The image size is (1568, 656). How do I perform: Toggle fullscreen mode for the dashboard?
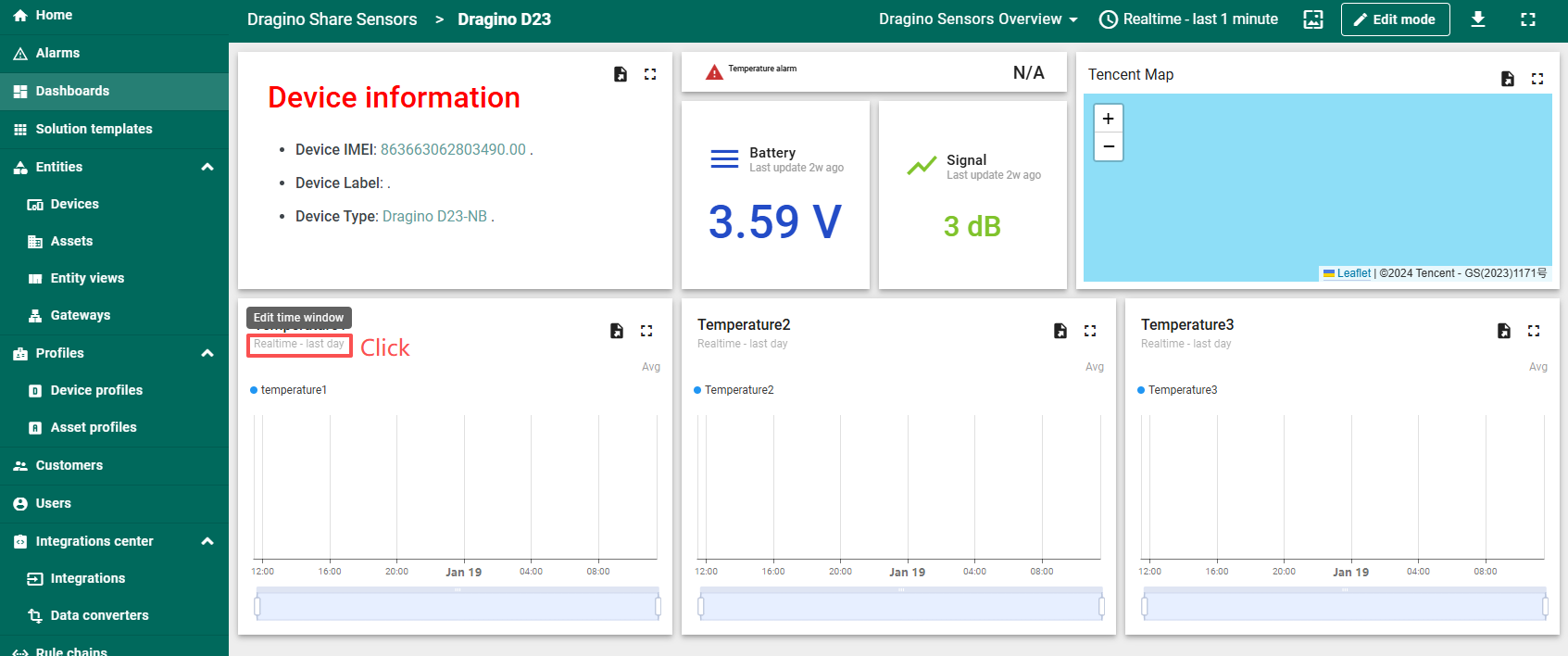coord(1528,19)
